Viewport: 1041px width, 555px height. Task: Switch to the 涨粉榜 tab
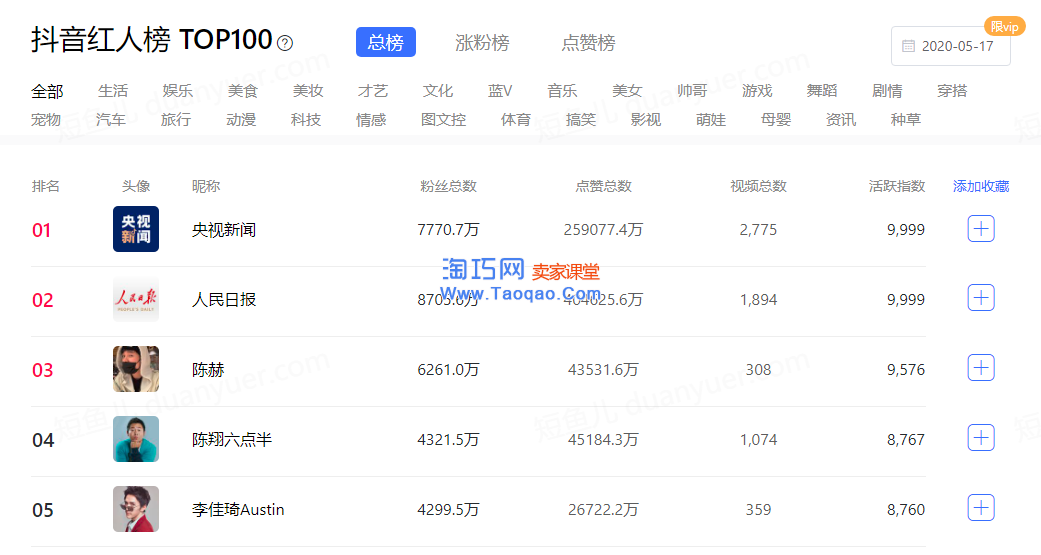click(482, 42)
